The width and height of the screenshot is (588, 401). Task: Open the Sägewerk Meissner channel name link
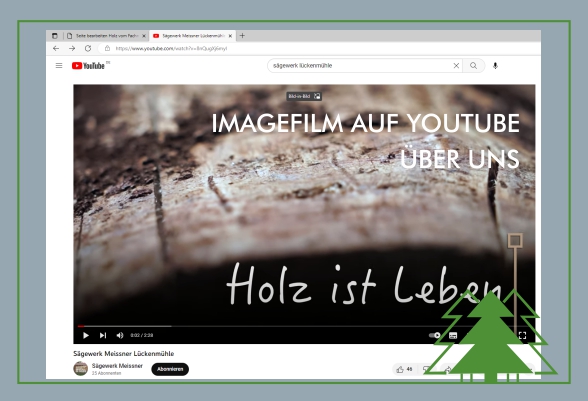(x=117, y=366)
